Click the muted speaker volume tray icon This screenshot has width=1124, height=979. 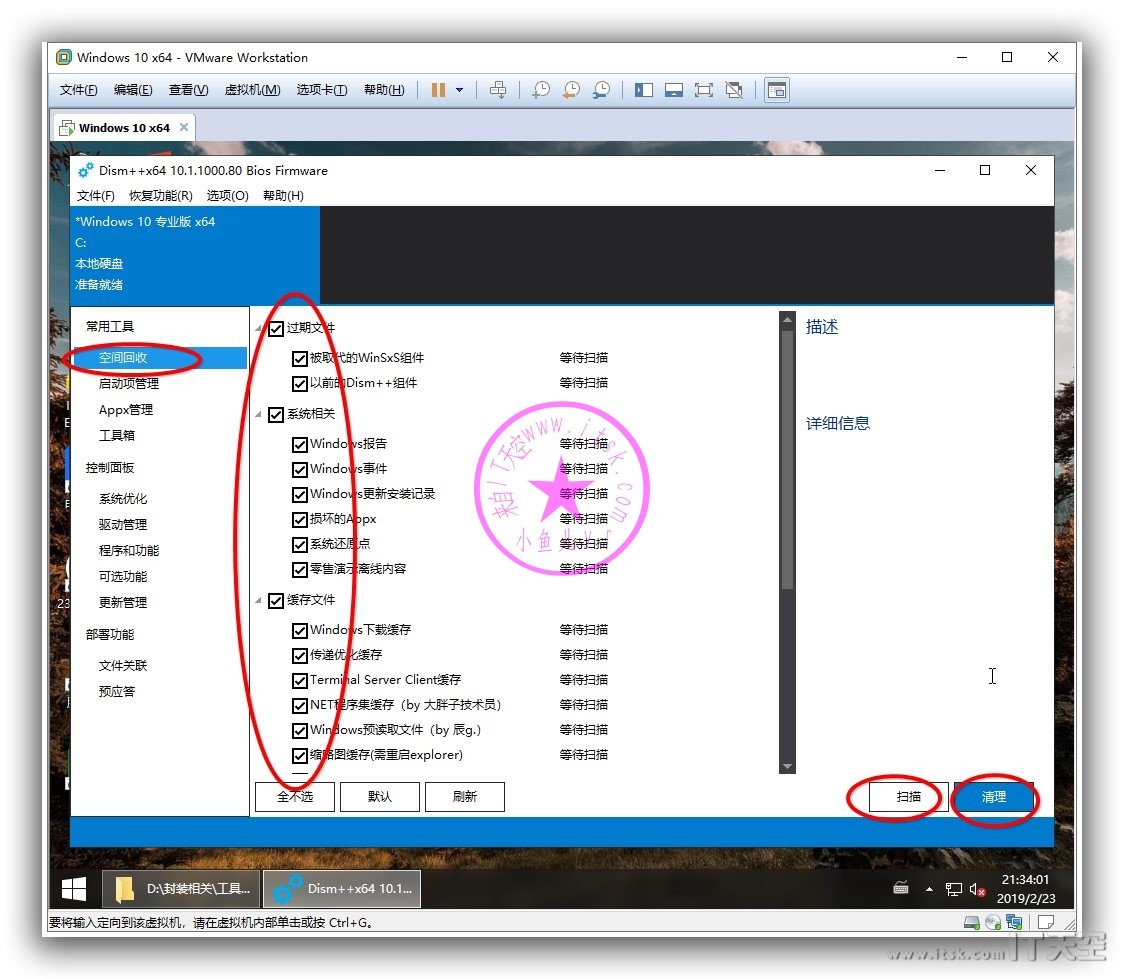click(977, 889)
